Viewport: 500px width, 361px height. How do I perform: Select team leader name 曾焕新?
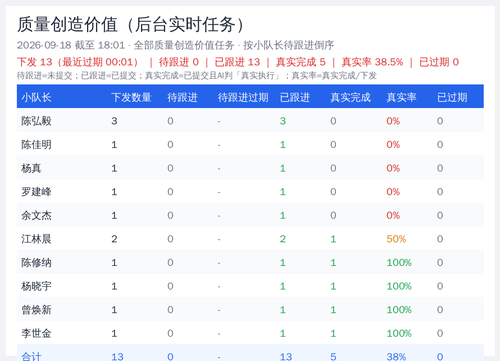tap(36, 310)
